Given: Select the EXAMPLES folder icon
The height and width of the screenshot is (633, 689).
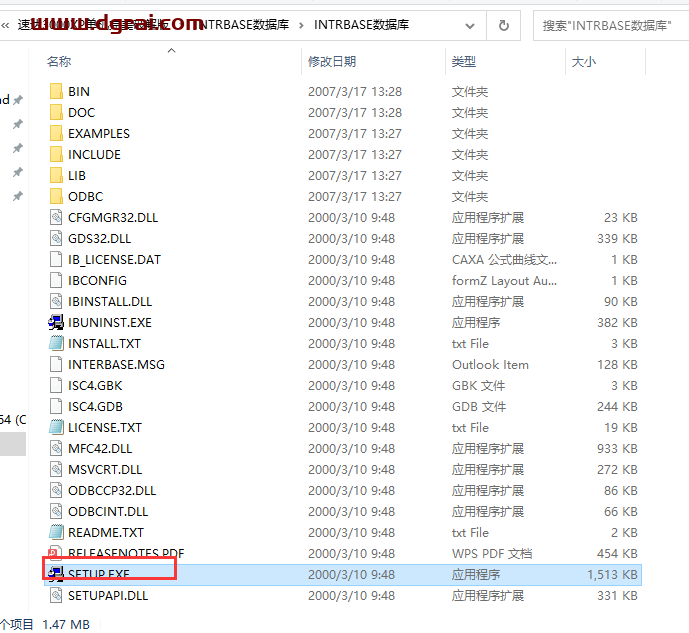Looking at the screenshot, I should [56, 134].
